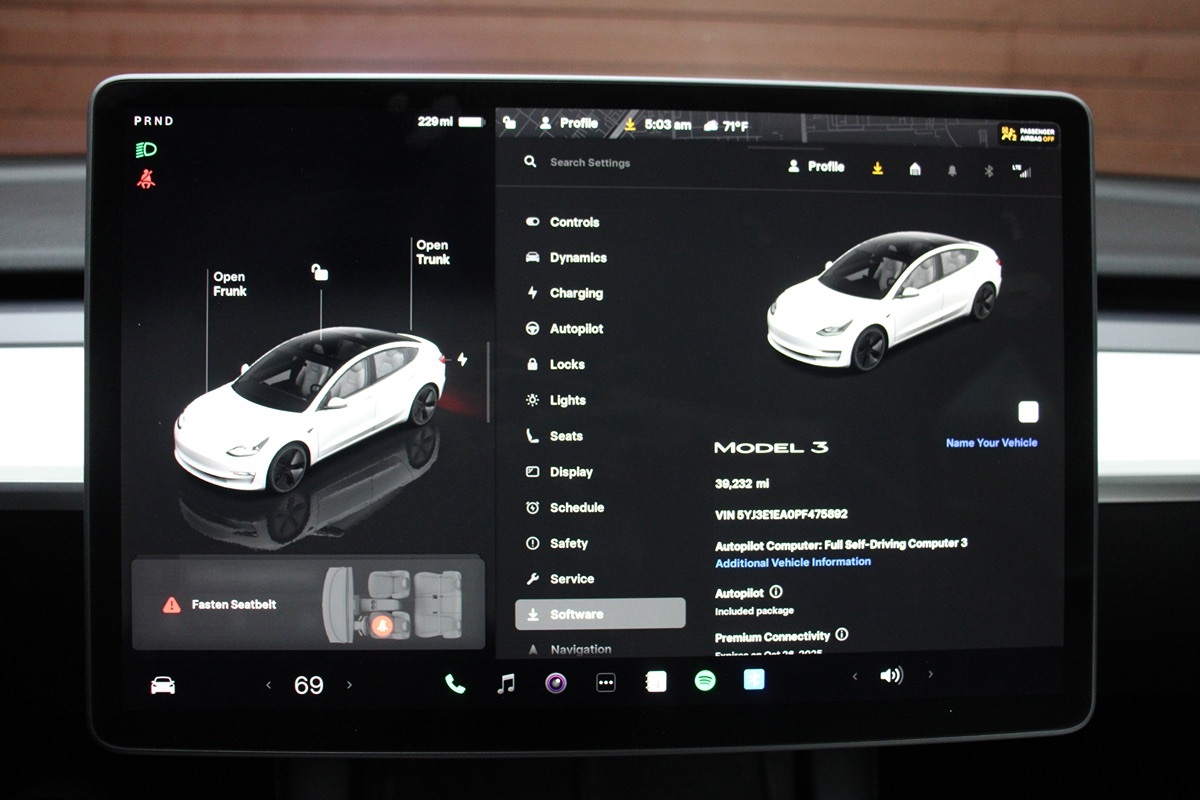
Task: Click the Bluetooth icon in settings header
Action: click(x=987, y=170)
